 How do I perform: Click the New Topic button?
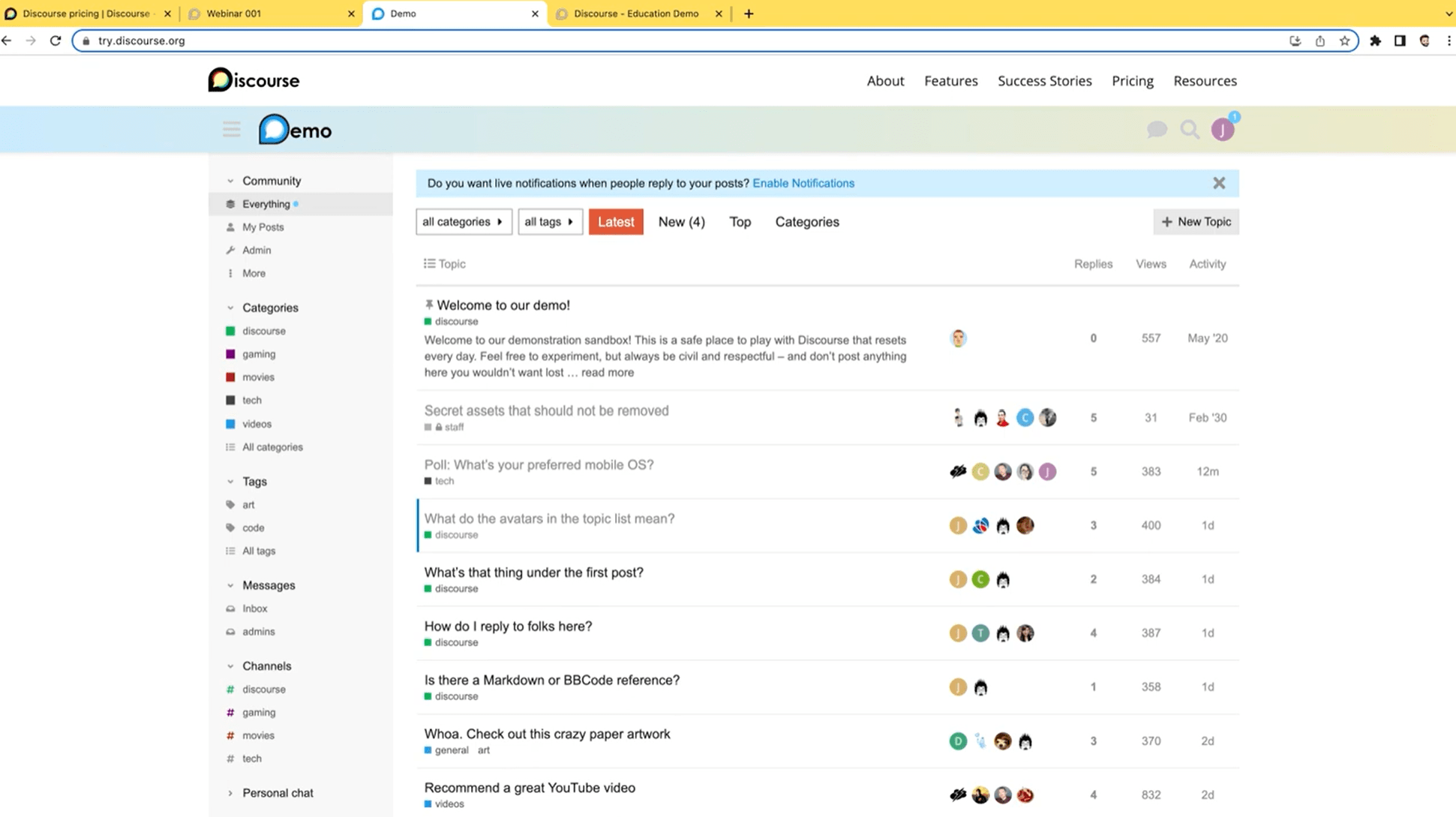coord(1196,221)
